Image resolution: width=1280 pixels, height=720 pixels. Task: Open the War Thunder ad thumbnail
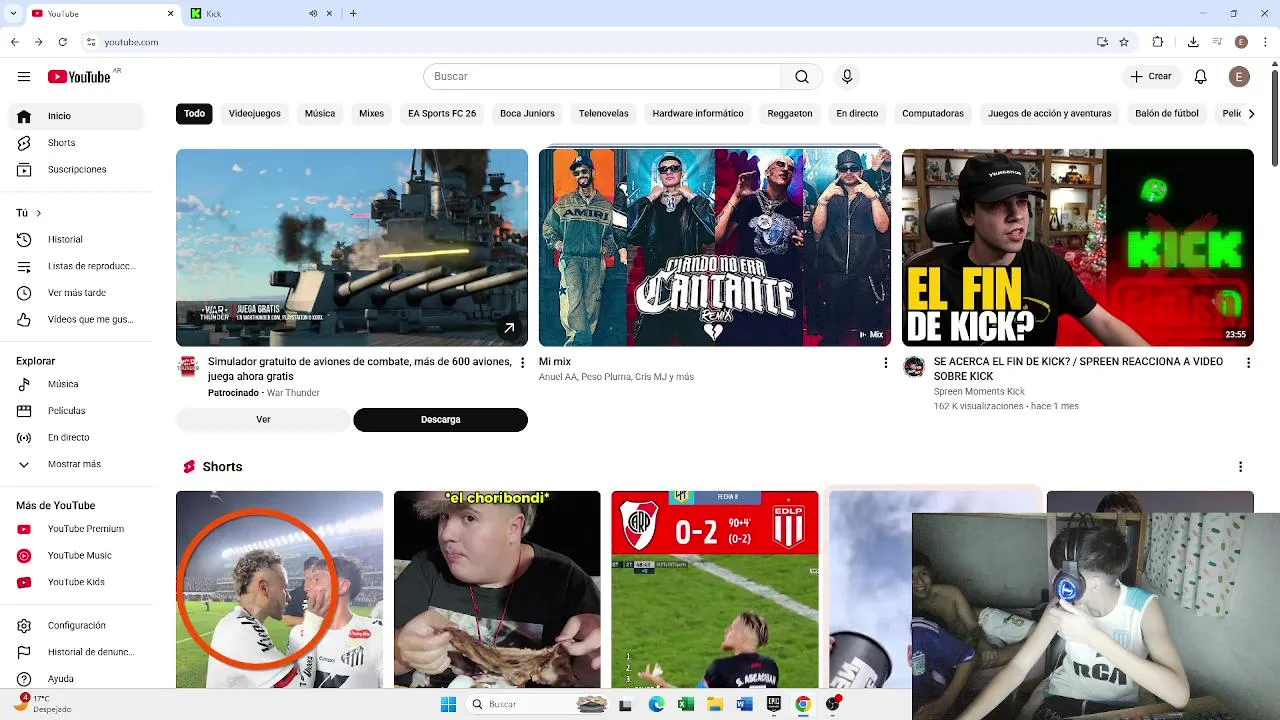tap(352, 248)
